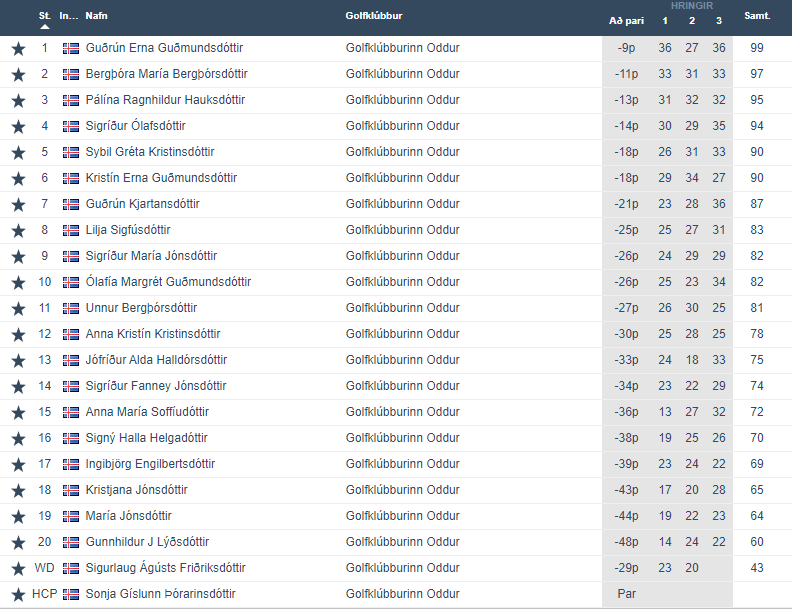This screenshot has height=609, width=792.
Task: Sort by the Nafn column header
Action: click(96, 16)
